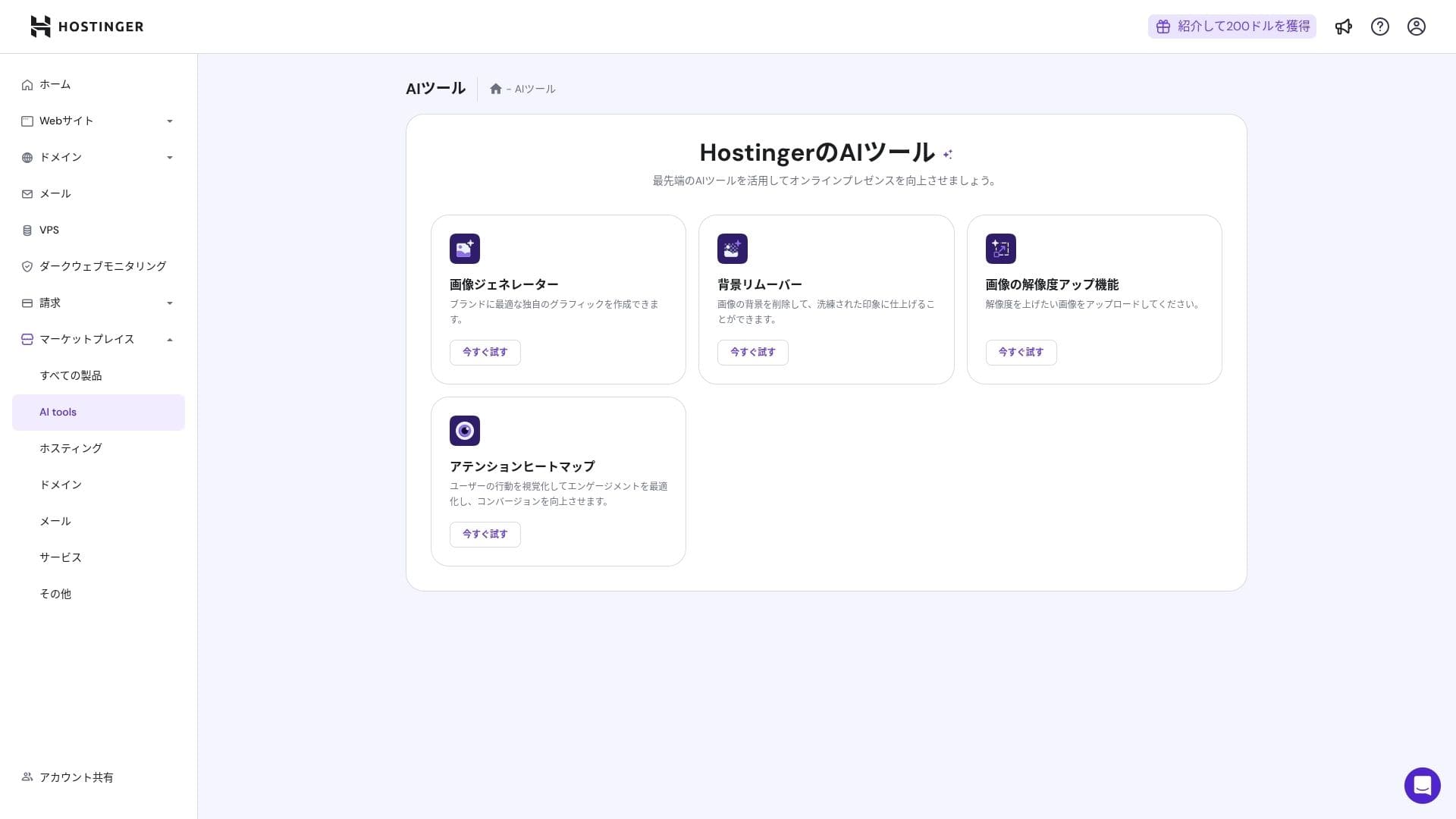This screenshot has width=1456, height=819.
Task: Click the AIツール page title
Action: point(435,89)
